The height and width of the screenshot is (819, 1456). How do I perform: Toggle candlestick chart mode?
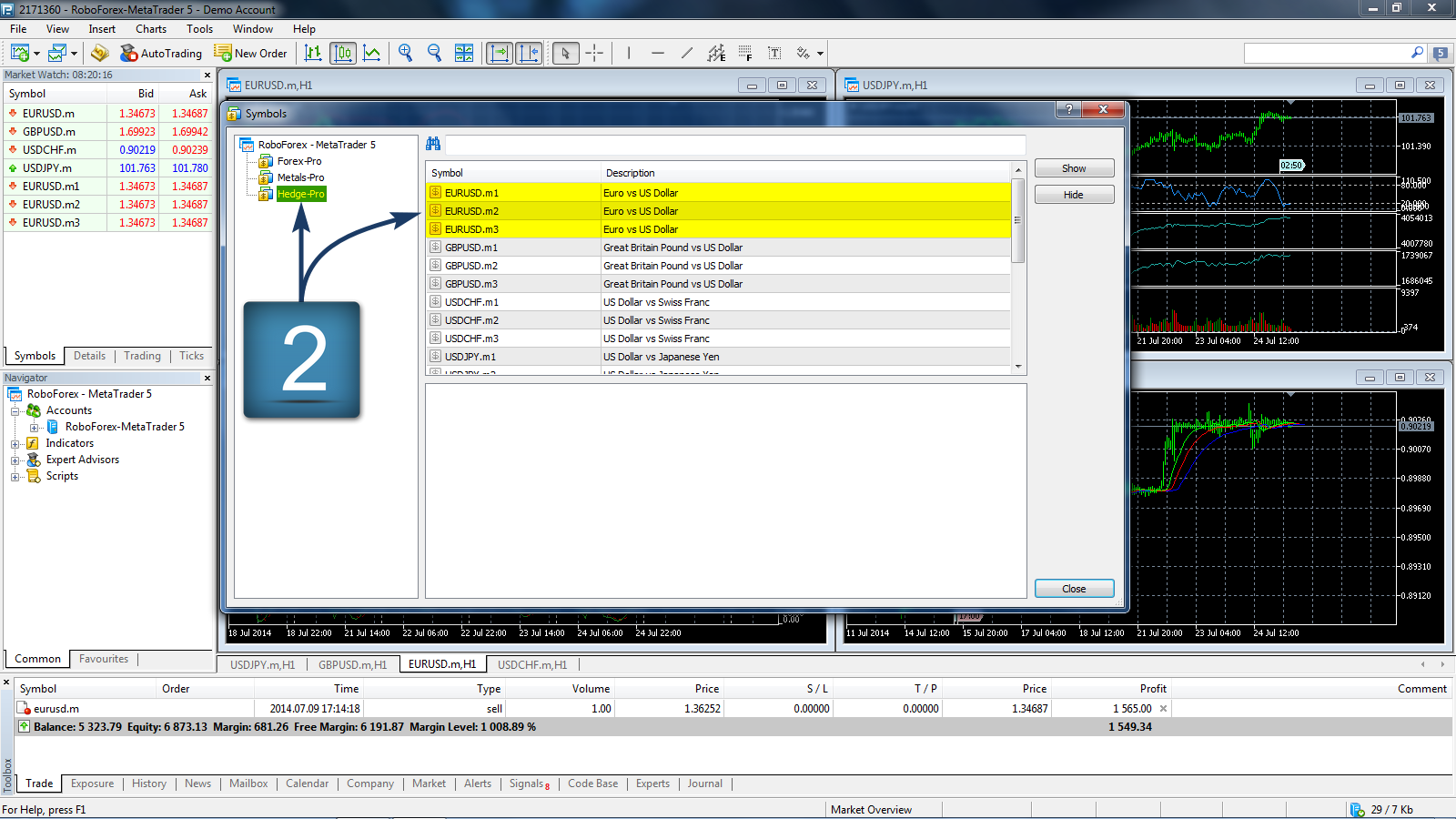tap(343, 54)
